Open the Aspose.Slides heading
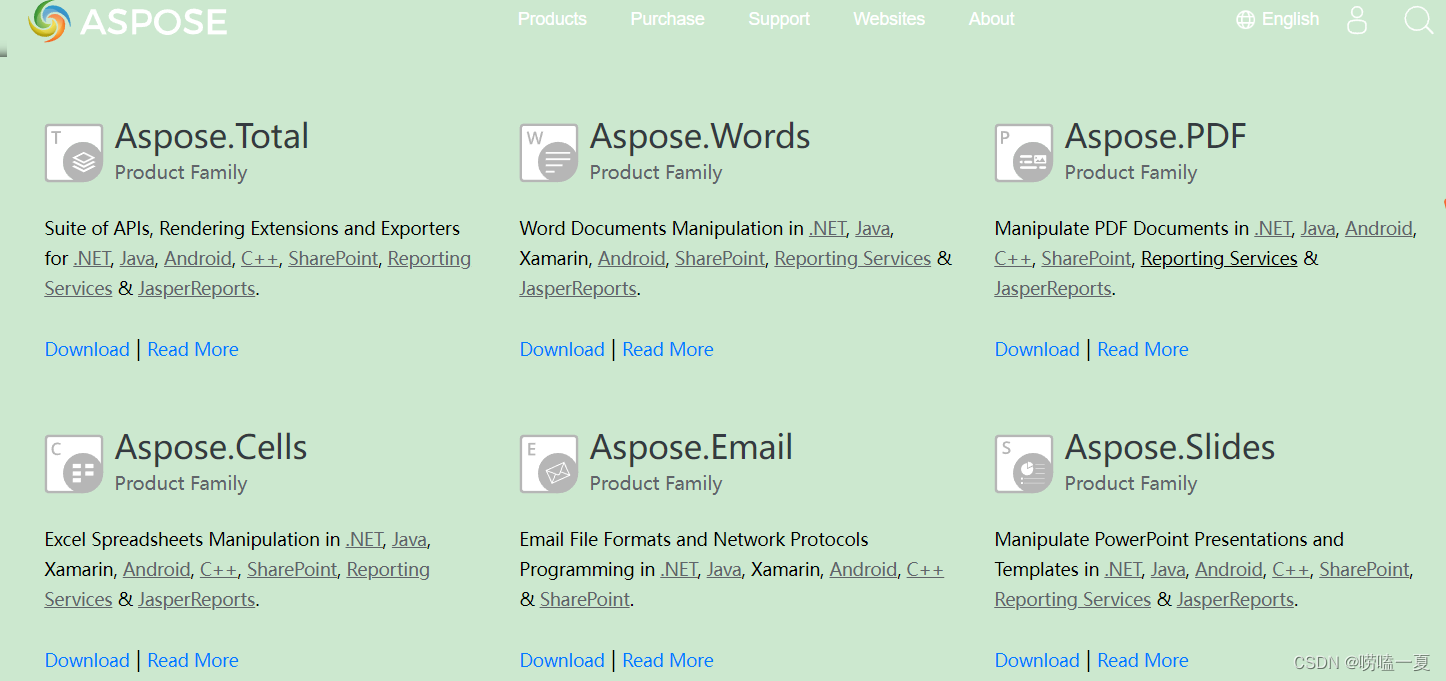Image resolution: width=1446 pixels, height=681 pixels. (x=1170, y=447)
